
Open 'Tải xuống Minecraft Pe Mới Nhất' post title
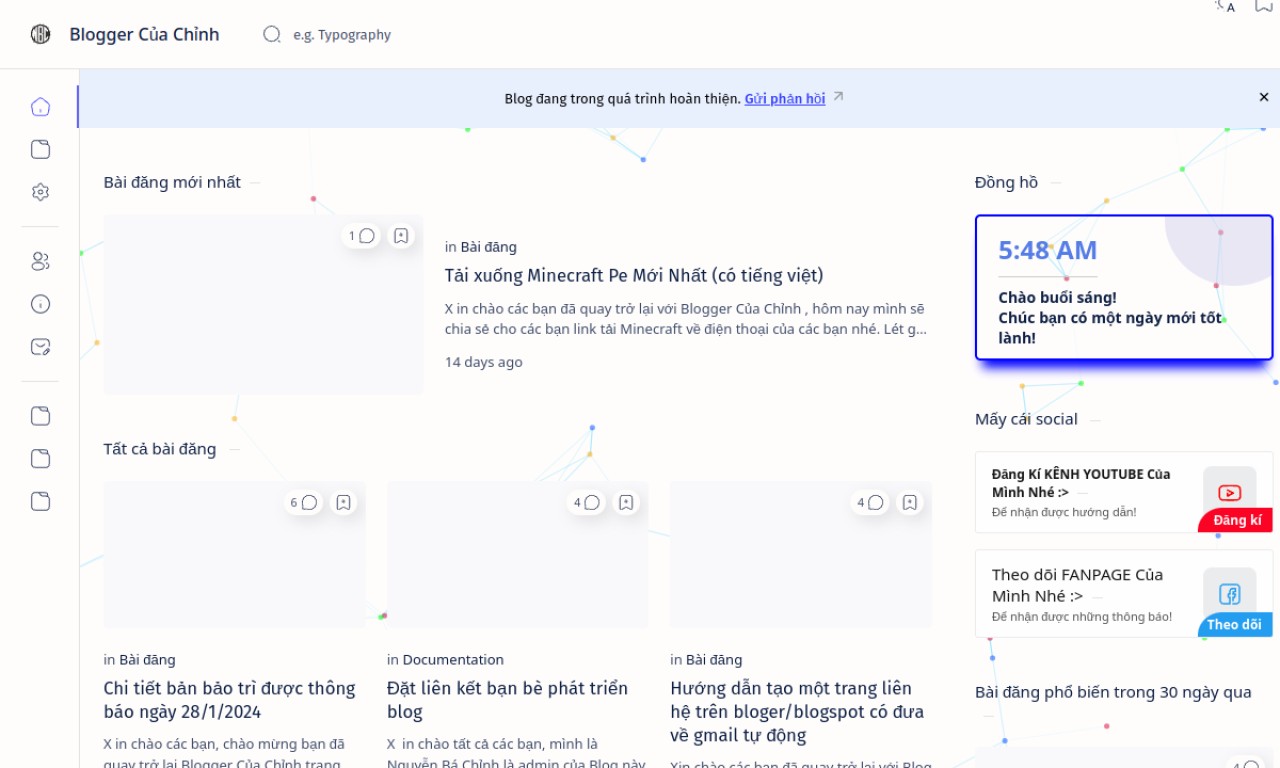click(634, 275)
